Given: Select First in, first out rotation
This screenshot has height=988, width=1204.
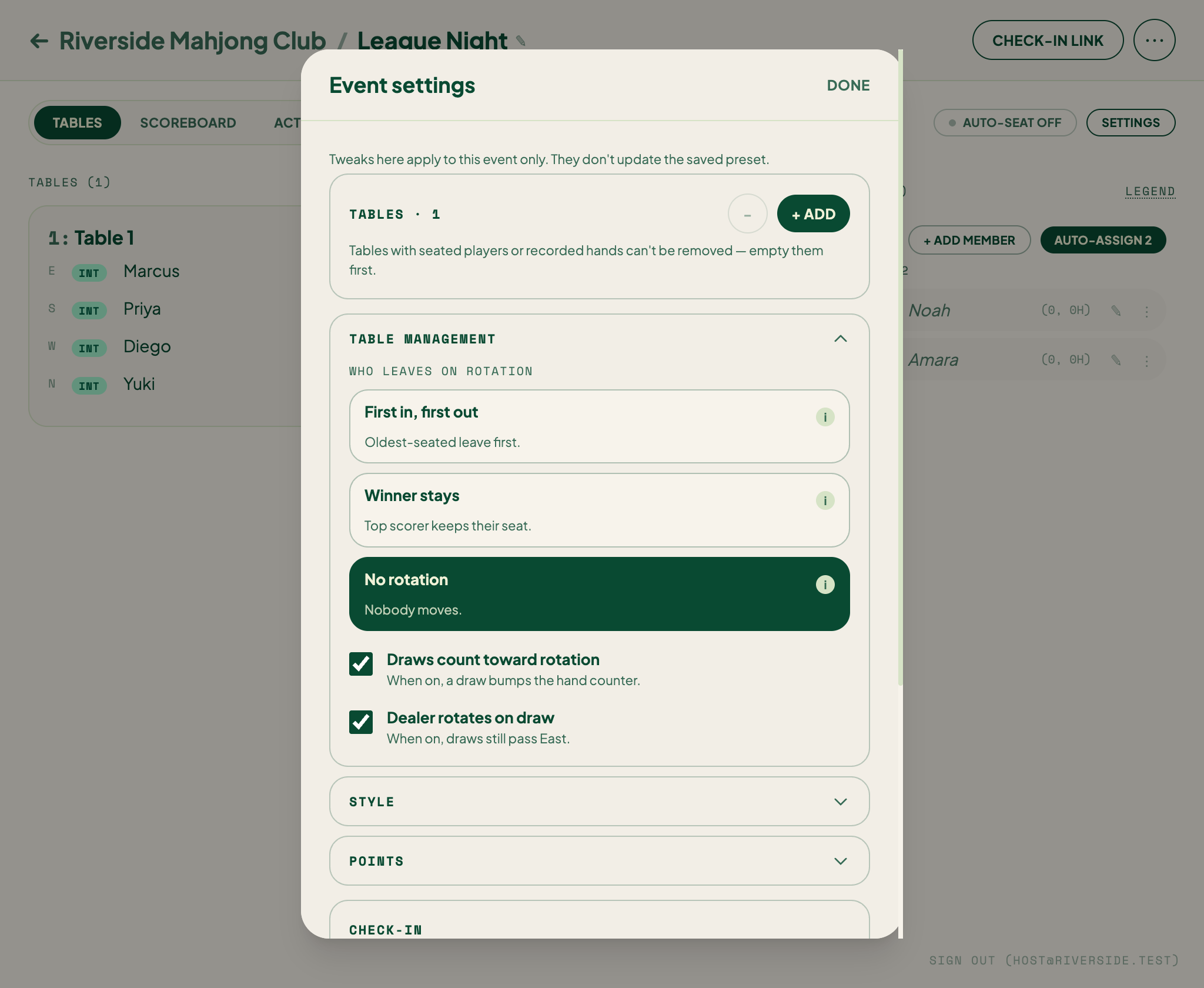Looking at the screenshot, I should (x=599, y=426).
